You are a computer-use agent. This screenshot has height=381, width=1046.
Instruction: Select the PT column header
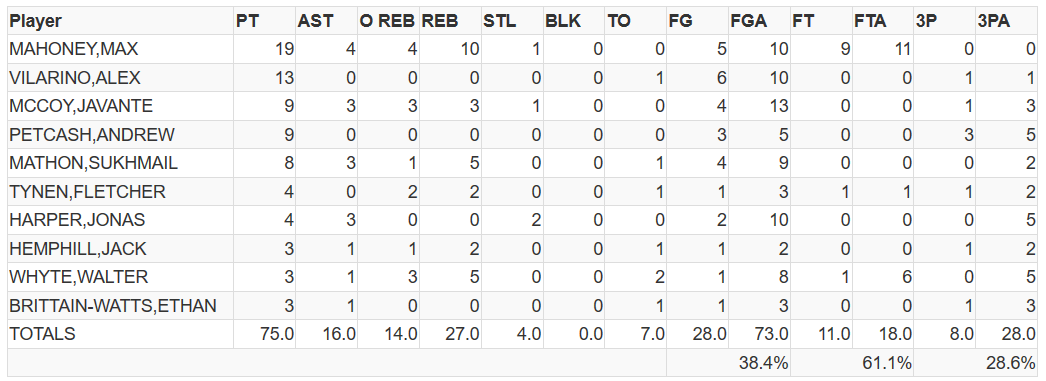pyautogui.click(x=247, y=21)
